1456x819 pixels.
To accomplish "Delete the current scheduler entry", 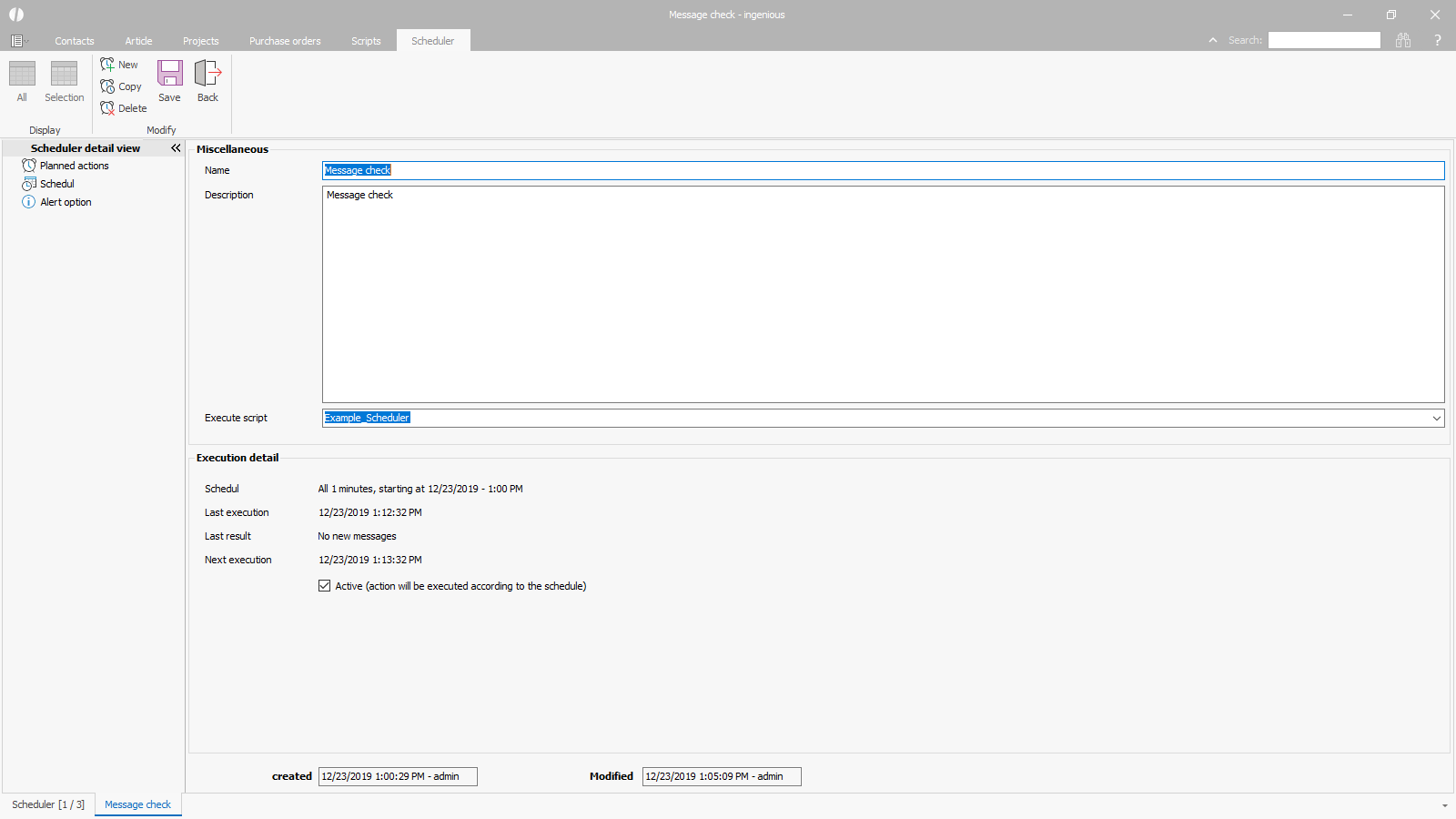I will point(123,108).
